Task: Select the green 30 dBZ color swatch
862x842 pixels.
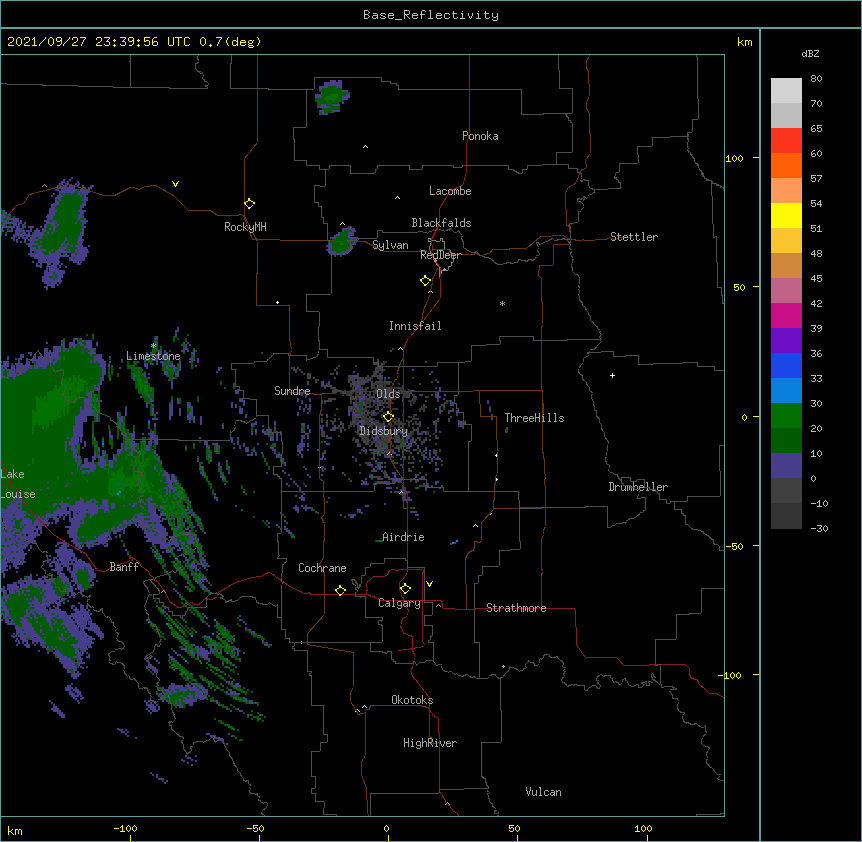Action: pyautogui.click(x=786, y=416)
